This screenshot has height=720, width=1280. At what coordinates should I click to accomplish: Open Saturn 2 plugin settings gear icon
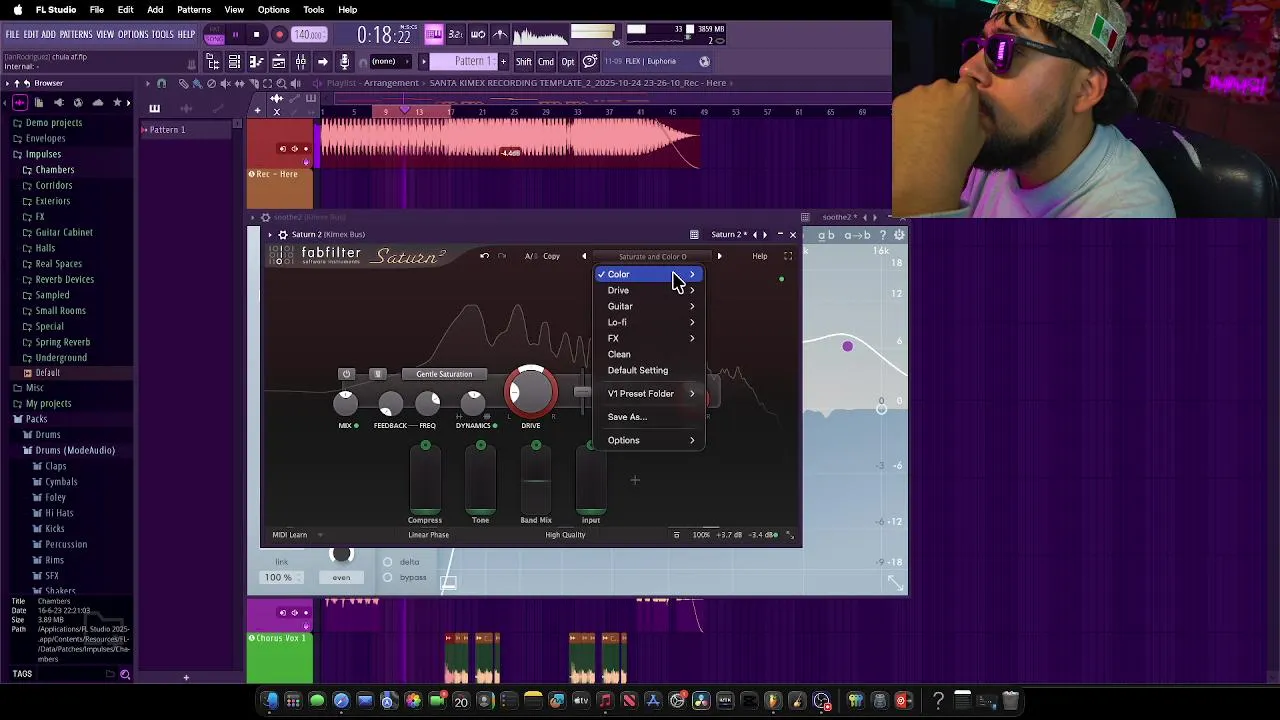pos(283,235)
